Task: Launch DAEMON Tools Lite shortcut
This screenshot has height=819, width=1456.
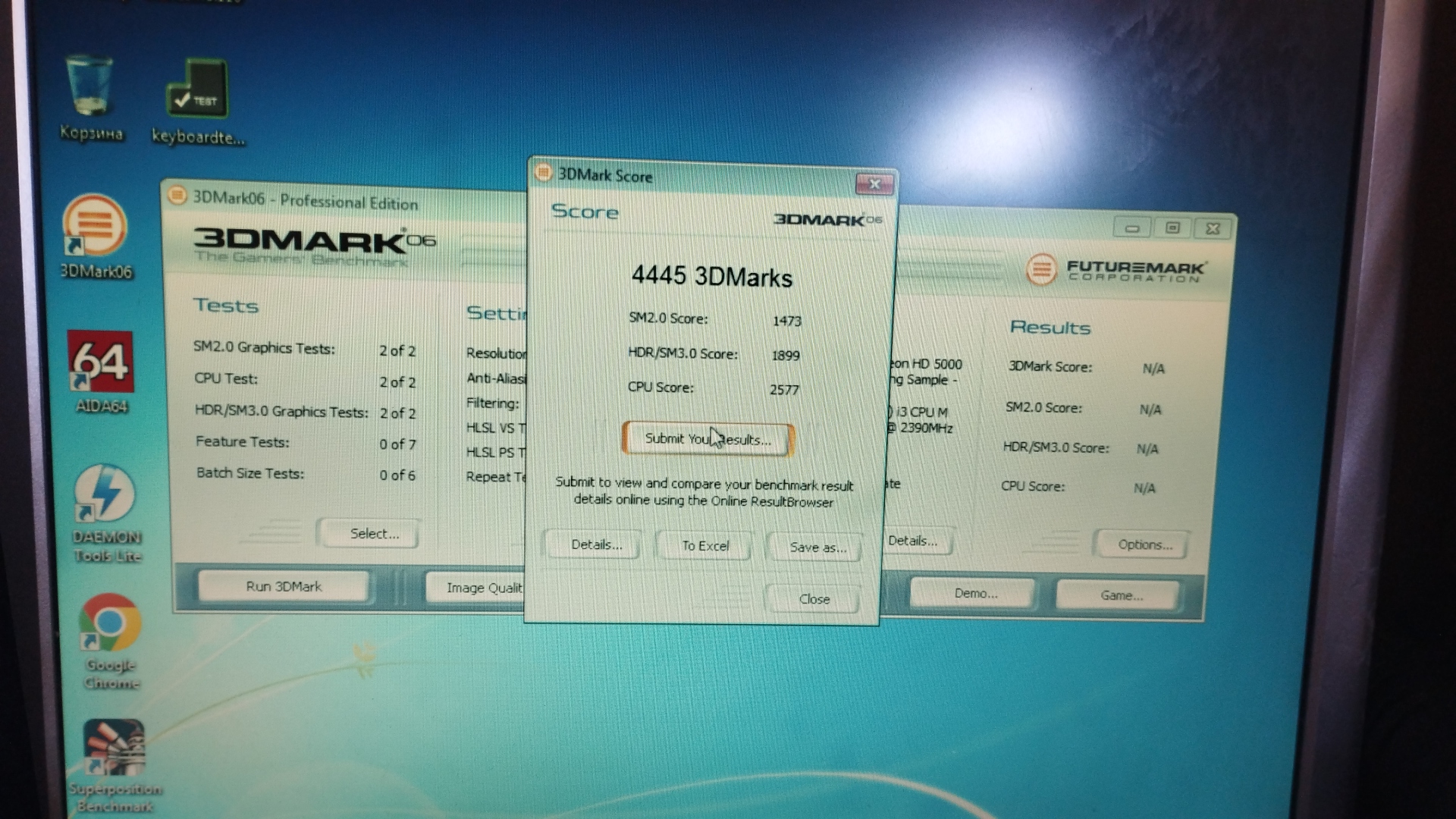Action: pyautogui.click(x=106, y=513)
